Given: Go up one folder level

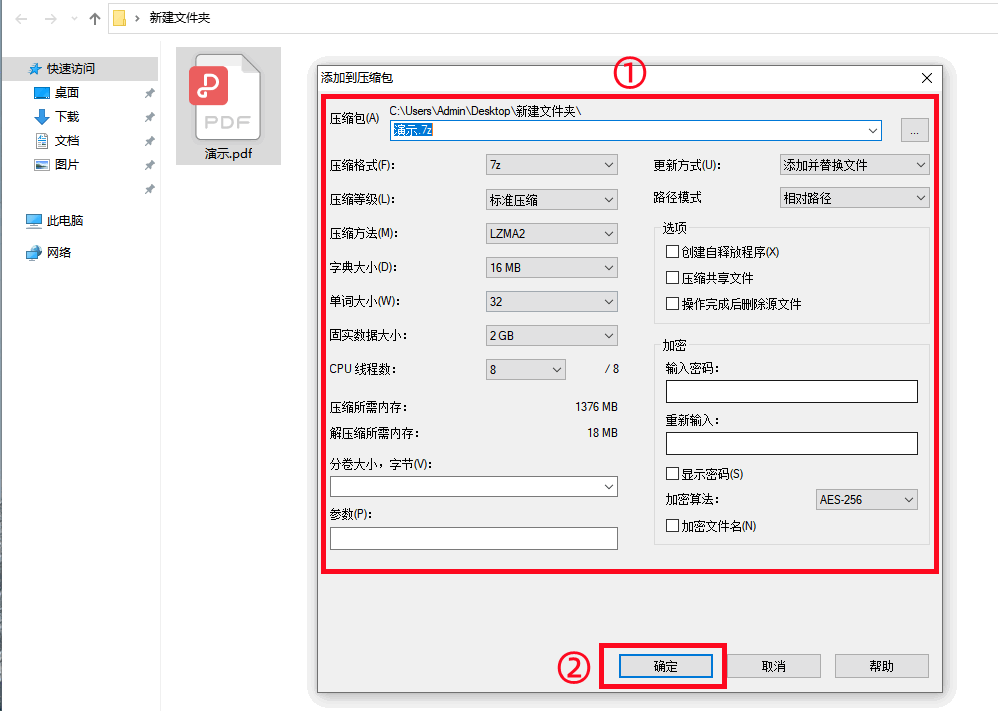Looking at the screenshot, I should [x=95, y=18].
